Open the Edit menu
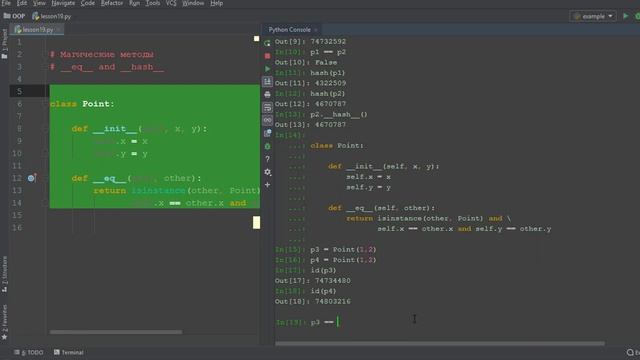The width and height of the screenshot is (640, 360). [x=22, y=3]
